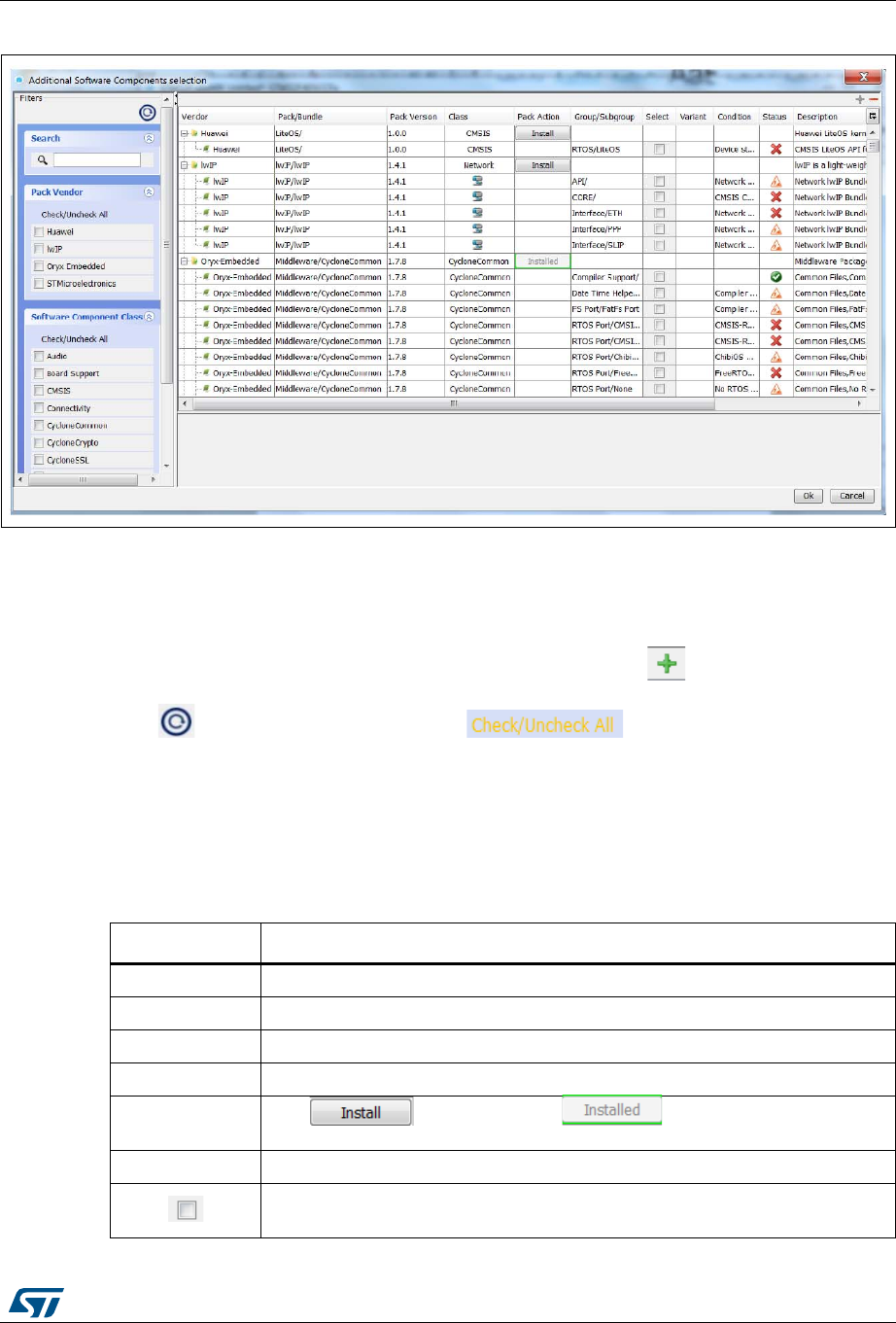Click the Installed button for CycloneCommon pack

pyautogui.click(x=542, y=261)
